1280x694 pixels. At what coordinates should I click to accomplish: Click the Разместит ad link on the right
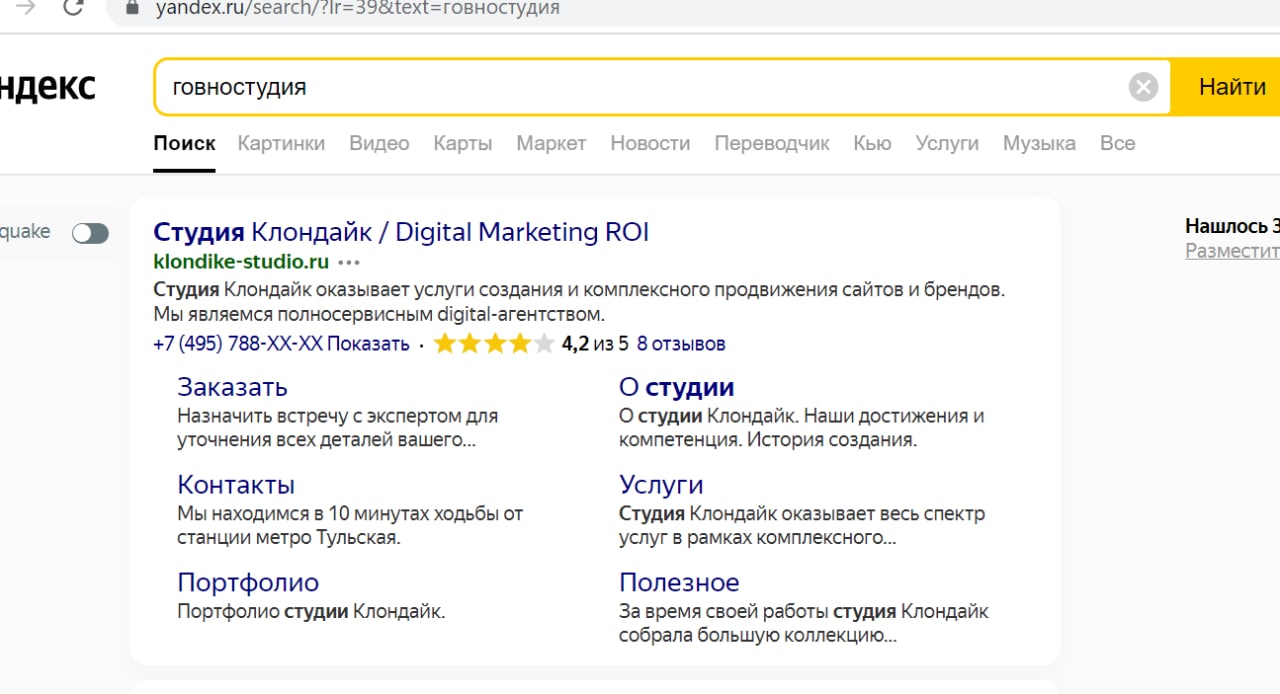pos(1232,251)
